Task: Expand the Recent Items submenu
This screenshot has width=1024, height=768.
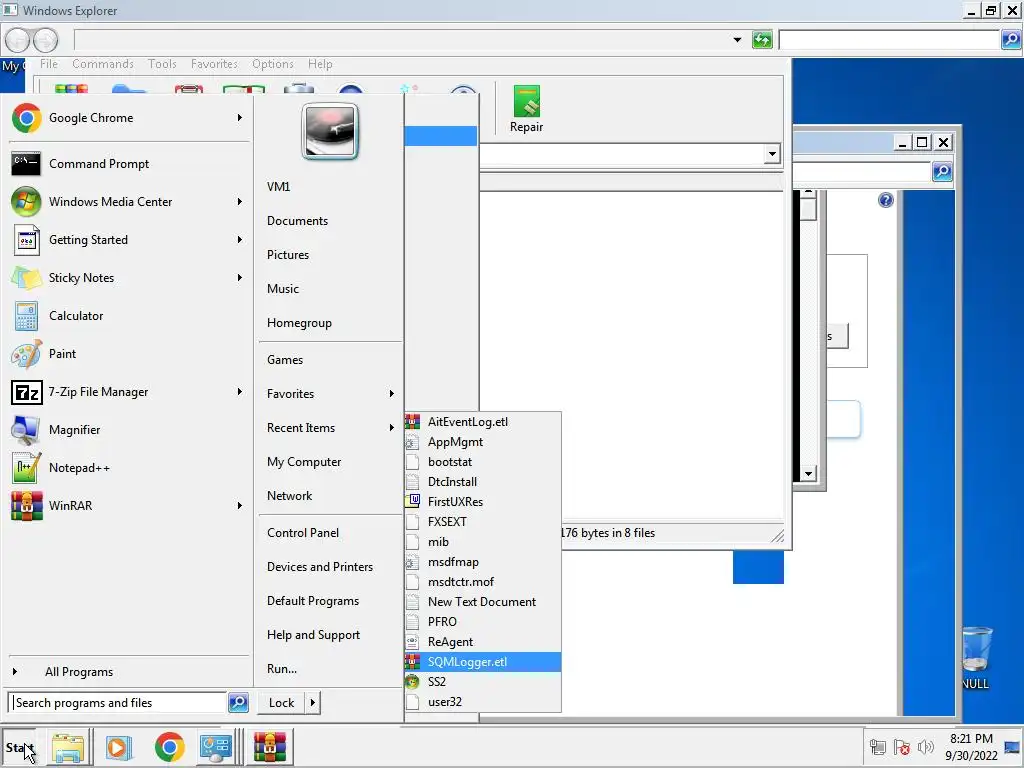Action: [x=330, y=428]
